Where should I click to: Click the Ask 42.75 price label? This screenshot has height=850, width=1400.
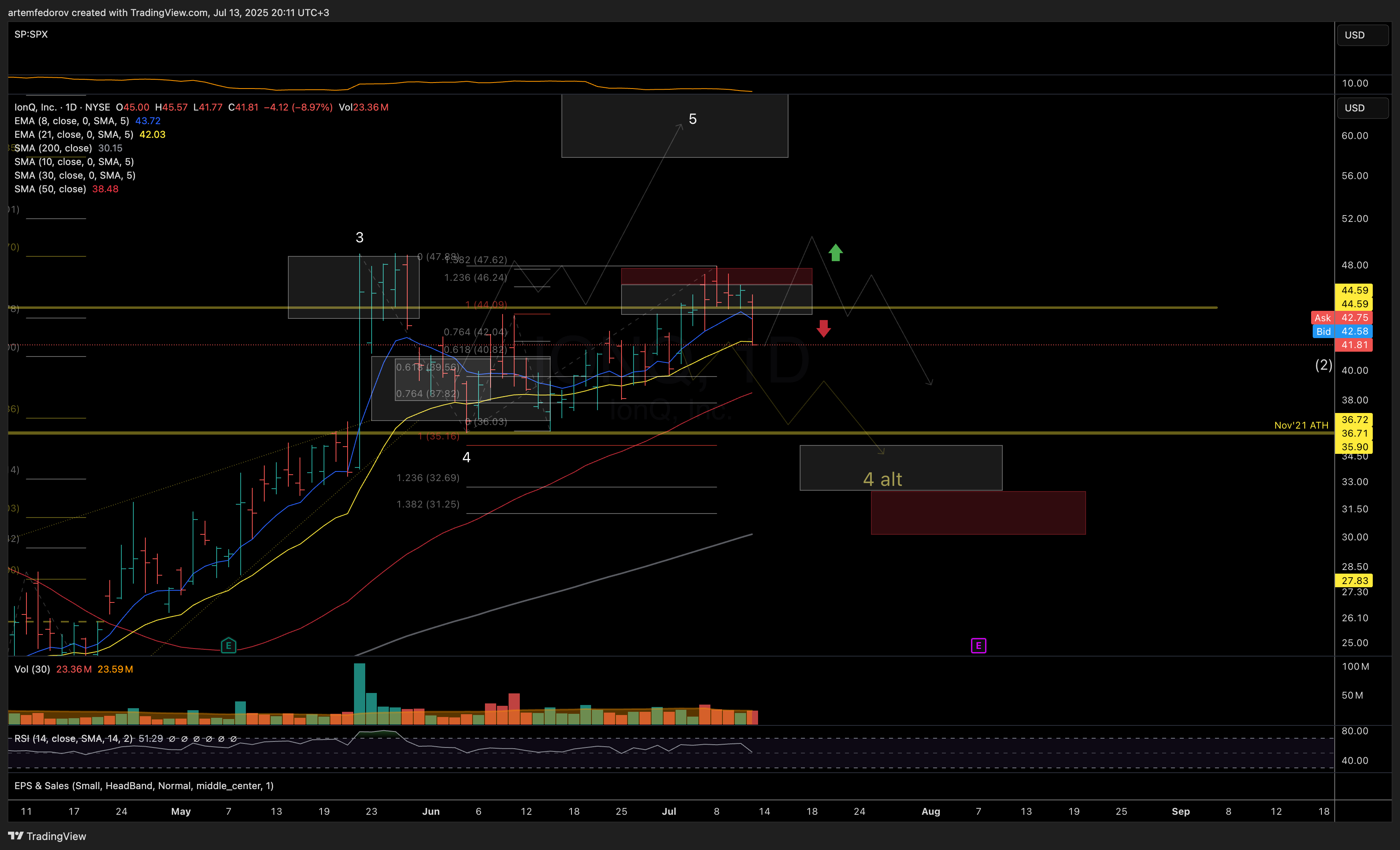point(1342,318)
